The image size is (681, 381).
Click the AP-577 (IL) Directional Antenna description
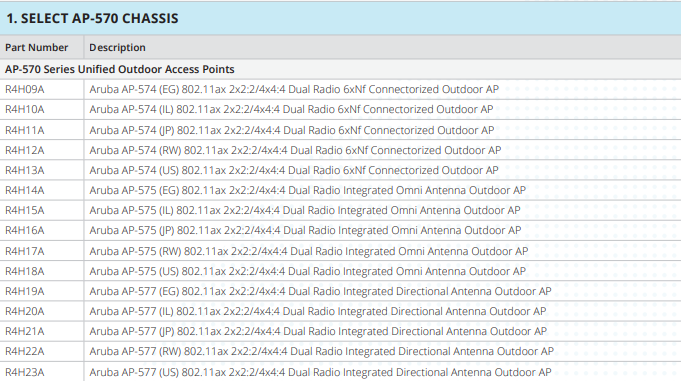coord(318,311)
